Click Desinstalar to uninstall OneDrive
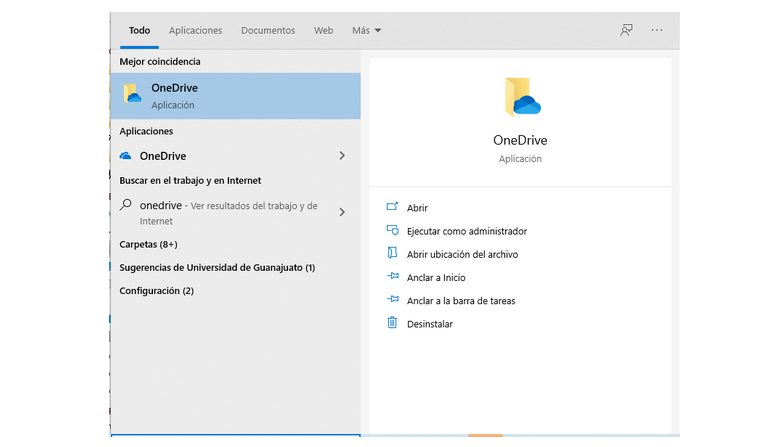769x447 pixels. [x=430, y=324]
